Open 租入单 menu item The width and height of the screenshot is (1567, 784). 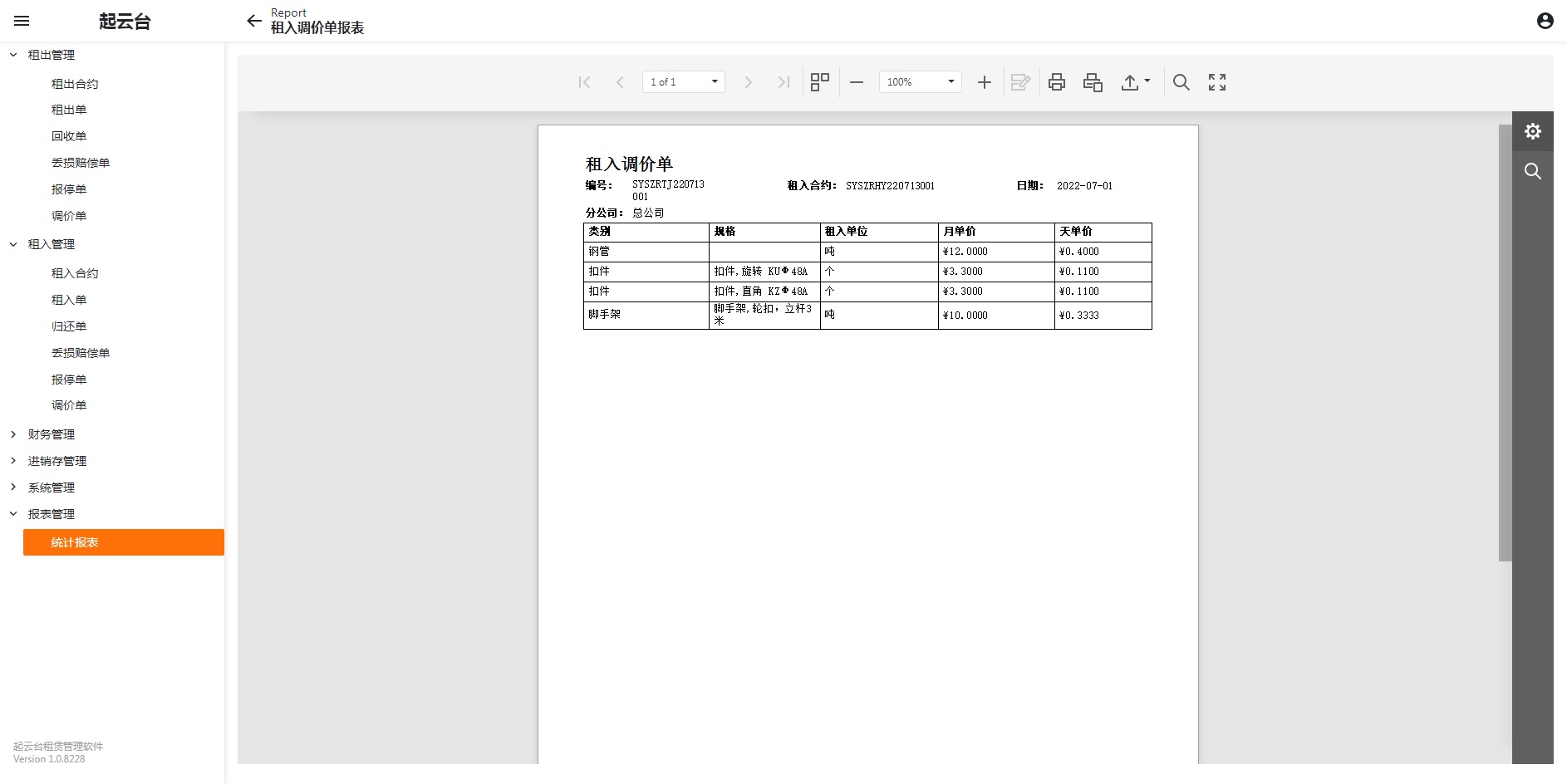coord(69,300)
